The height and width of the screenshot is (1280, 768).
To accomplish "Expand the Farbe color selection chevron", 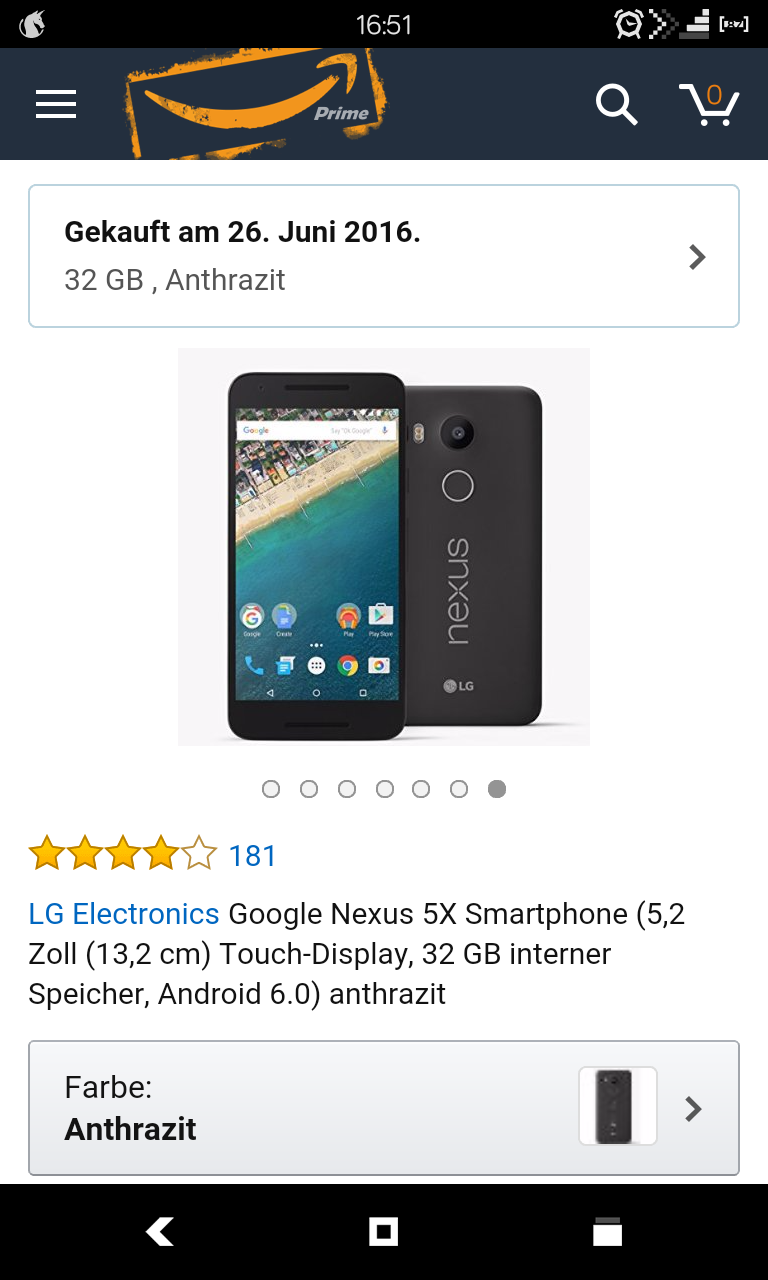I will pyautogui.click(x=693, y=1108).
